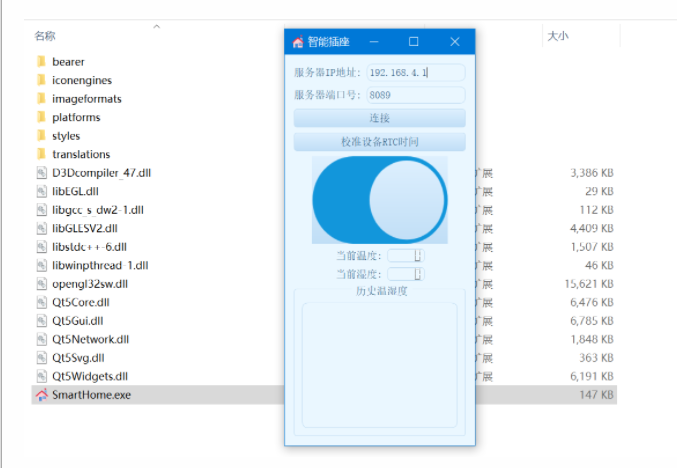This screenshot has width=677, height=468.
Task: Click the 3,386 KB size value
Action: click(592, 173)
